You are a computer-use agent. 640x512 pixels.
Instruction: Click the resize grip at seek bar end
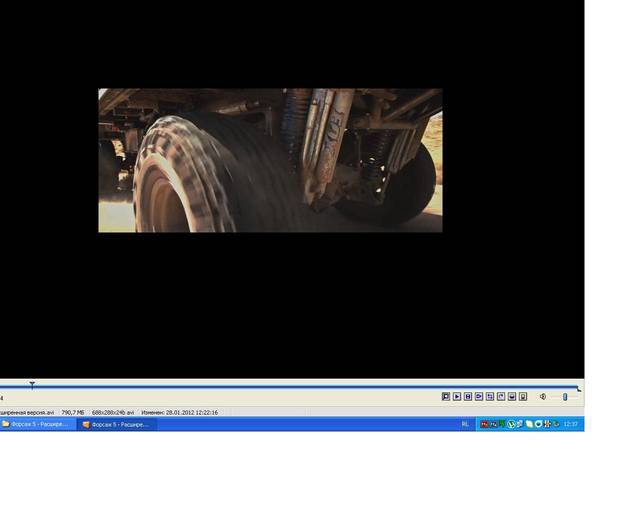(579, 389)
